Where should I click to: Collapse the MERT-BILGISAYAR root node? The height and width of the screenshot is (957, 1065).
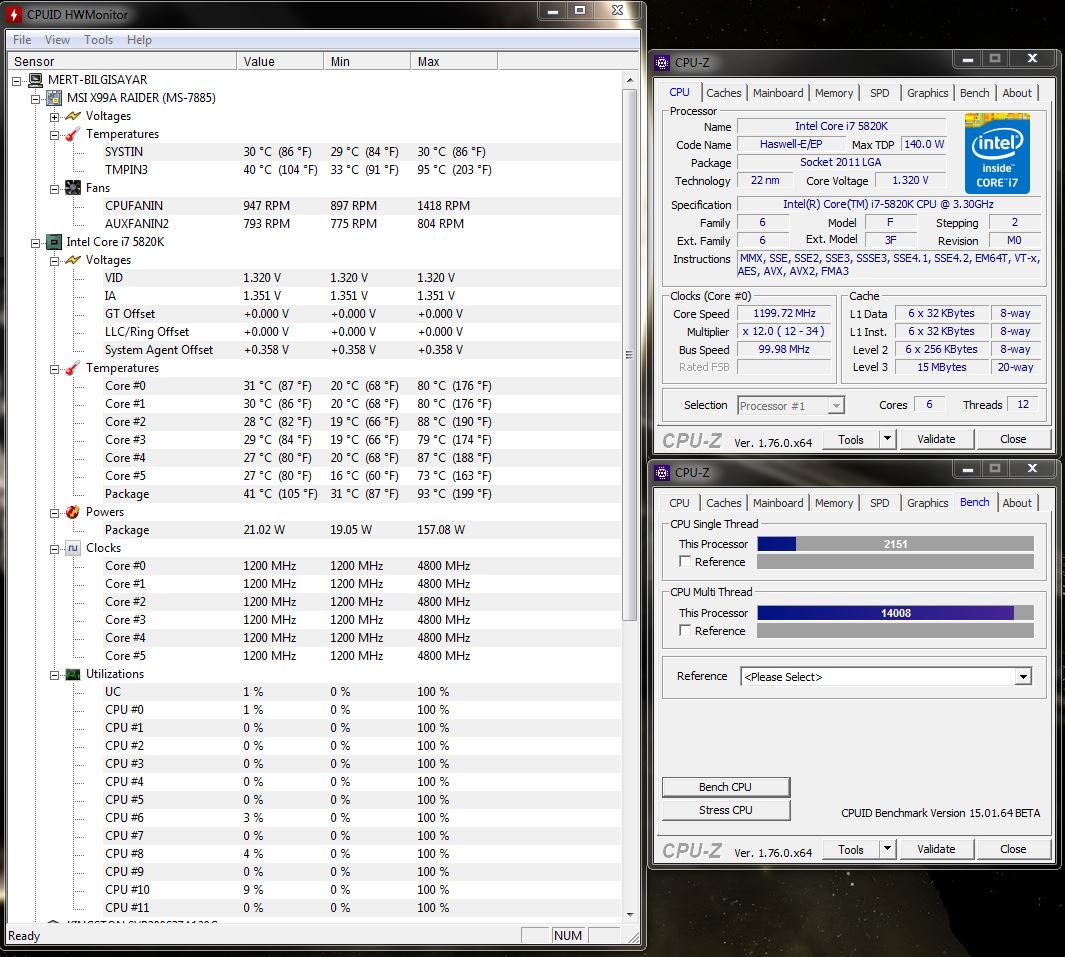[17, 81]
